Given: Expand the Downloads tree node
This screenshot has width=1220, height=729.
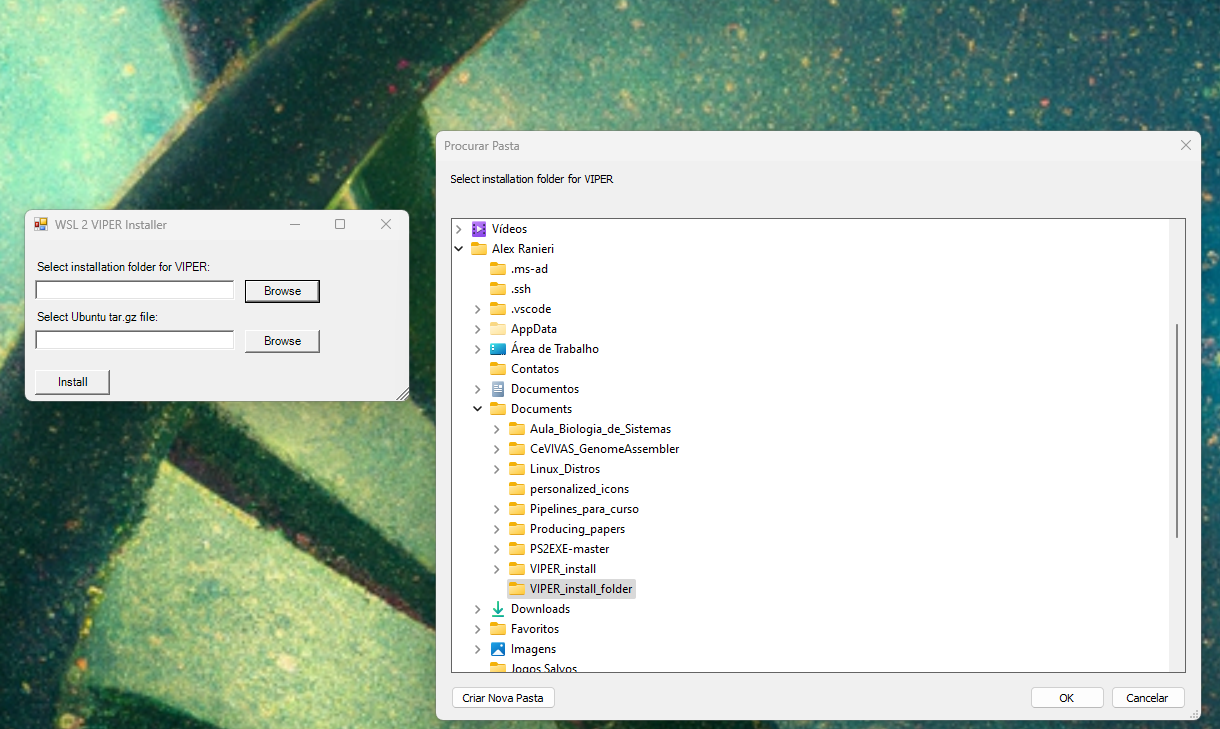Looking at the screenshot, I should coord(478,609).
